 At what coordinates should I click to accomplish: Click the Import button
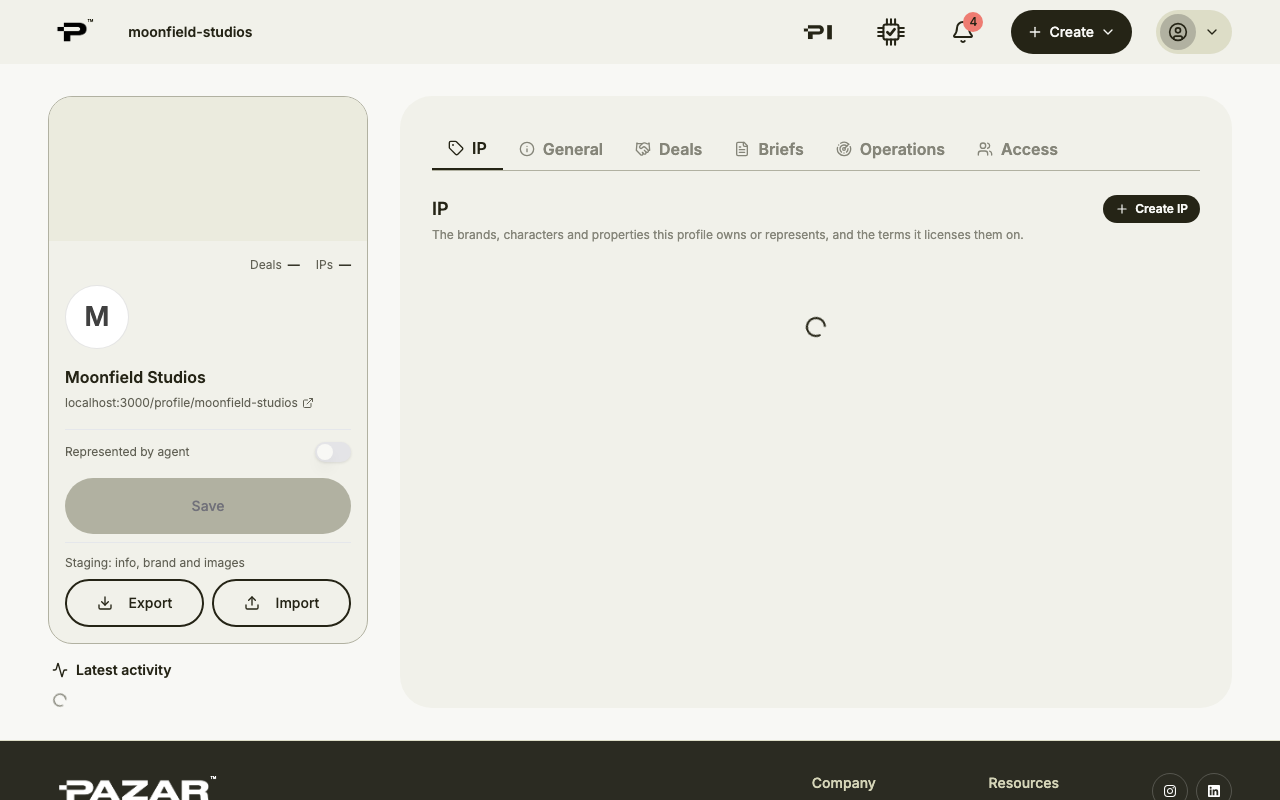click(x=281, y=603)
